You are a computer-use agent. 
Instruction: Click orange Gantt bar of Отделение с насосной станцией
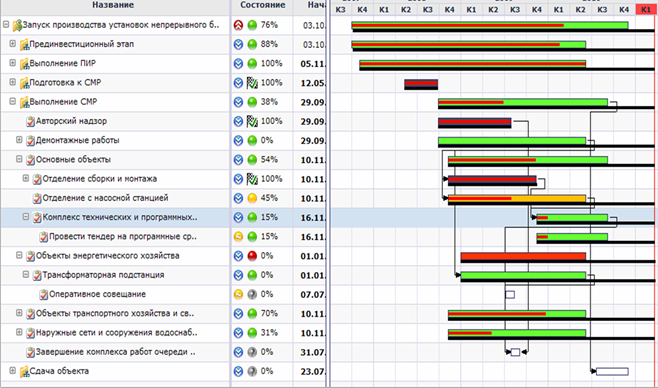(x=517, y=198)
